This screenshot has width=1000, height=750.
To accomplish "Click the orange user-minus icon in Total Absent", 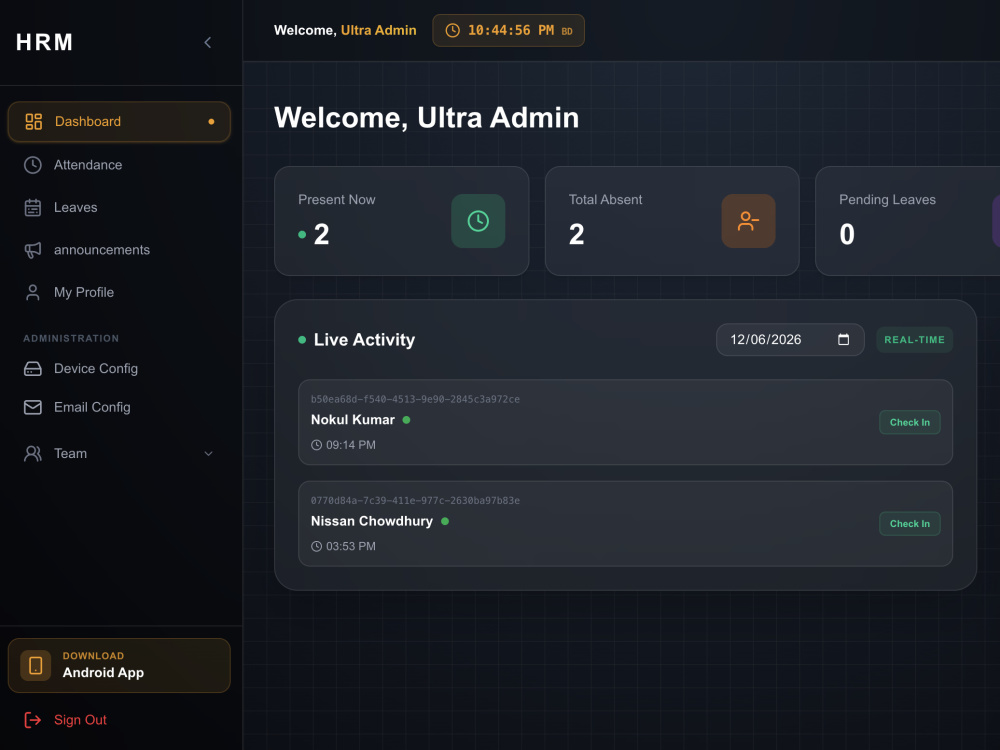I will click(748, 221).
